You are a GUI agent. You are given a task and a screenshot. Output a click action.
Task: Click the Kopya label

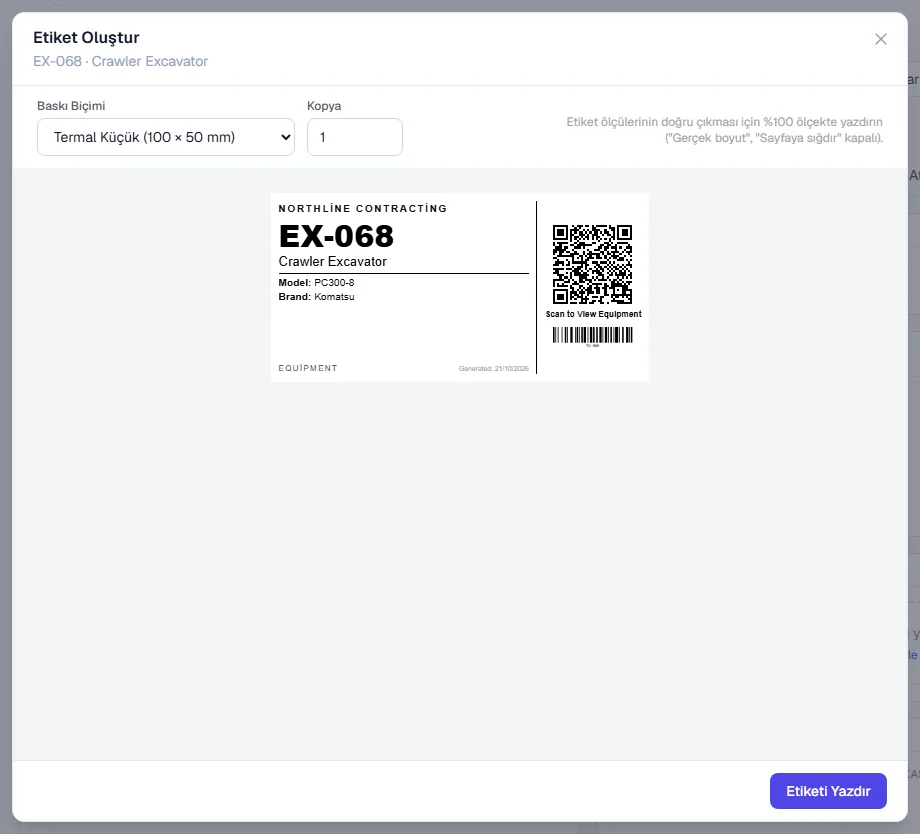[x=324, y=106]
